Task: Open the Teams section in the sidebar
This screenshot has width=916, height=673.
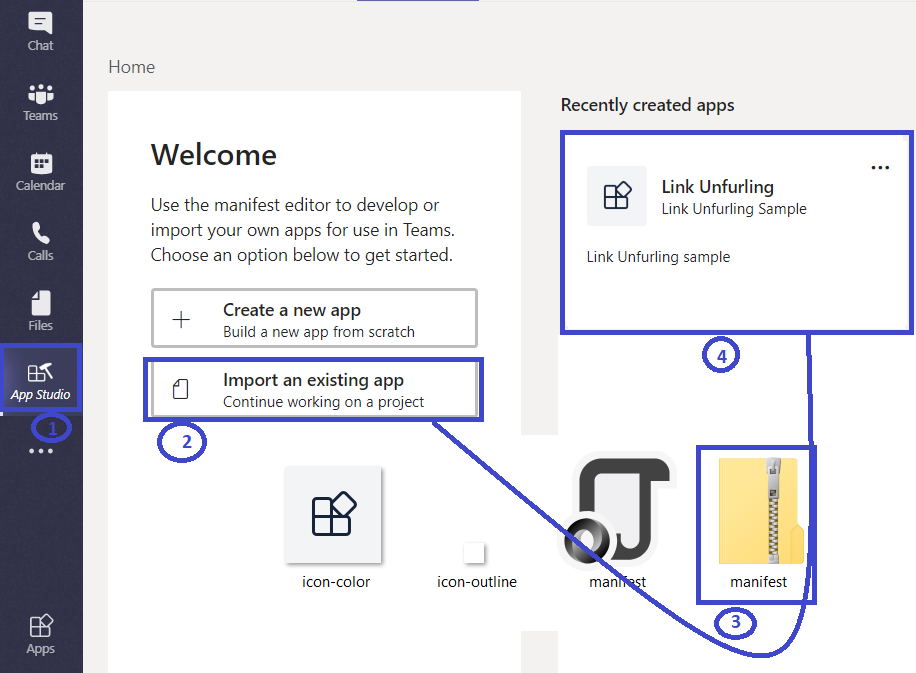Action: tap(40, 100)
